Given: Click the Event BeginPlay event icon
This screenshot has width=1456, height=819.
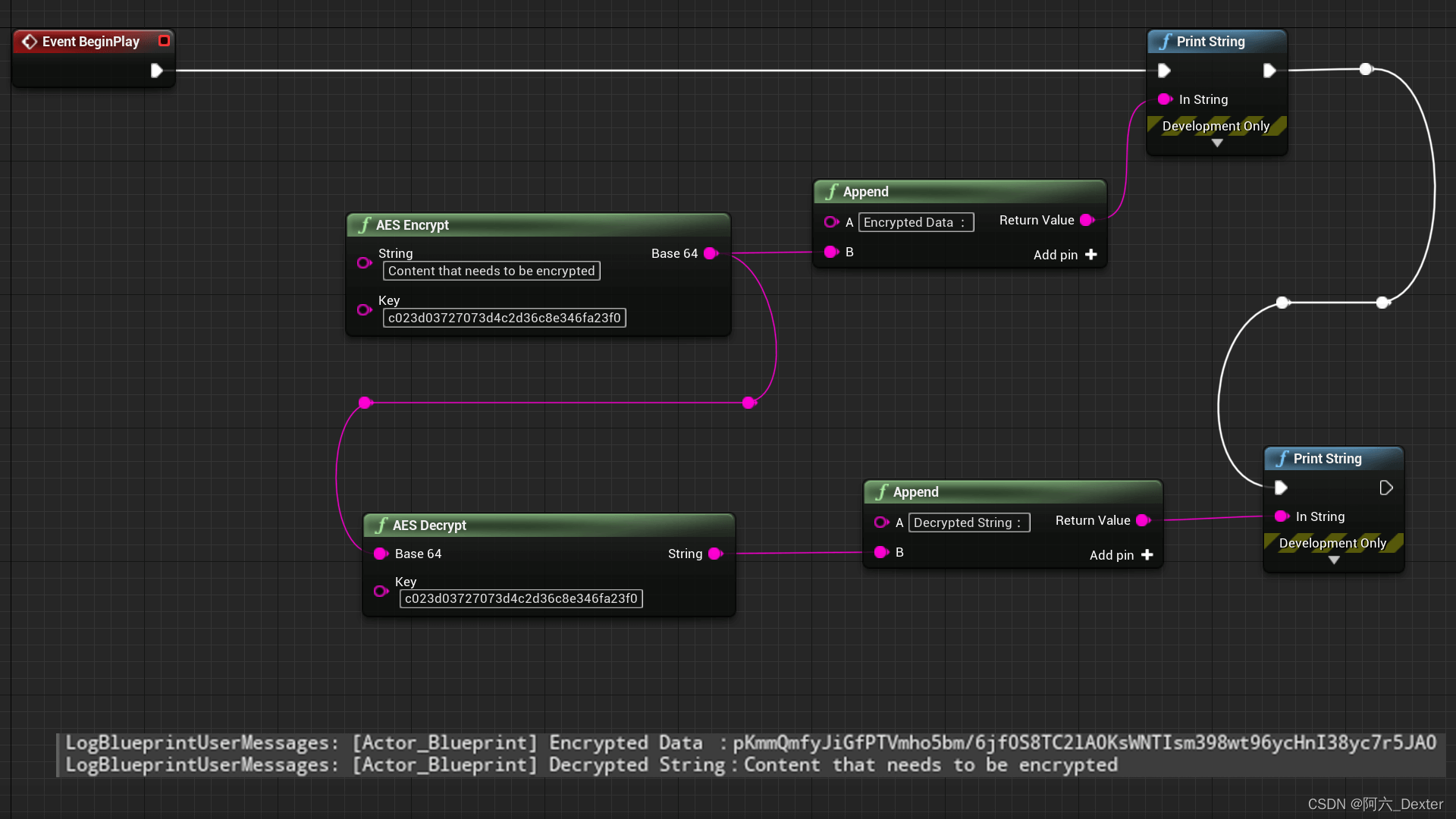Looking at the screenshot, I should coord(30,42).
